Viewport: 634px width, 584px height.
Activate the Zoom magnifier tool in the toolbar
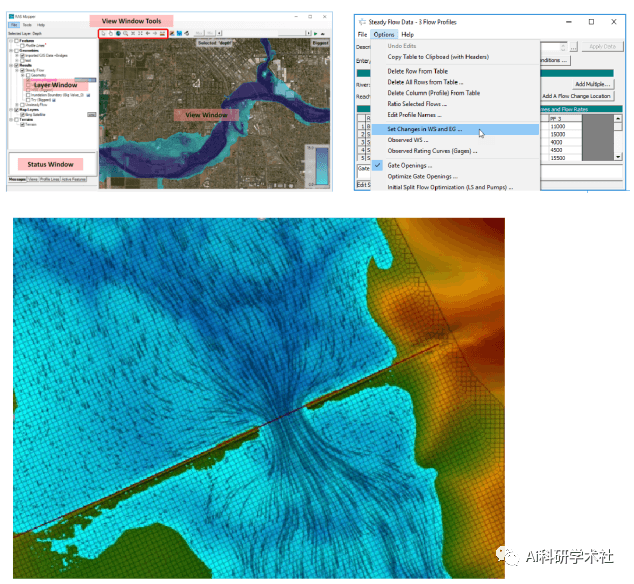click(x=125, y=34)
